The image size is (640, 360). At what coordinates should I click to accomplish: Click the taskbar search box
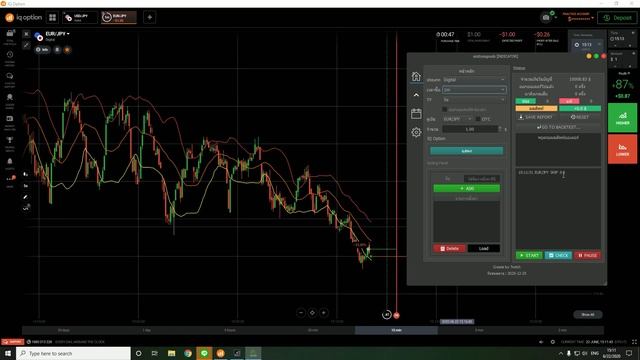[x=73, y=353]
